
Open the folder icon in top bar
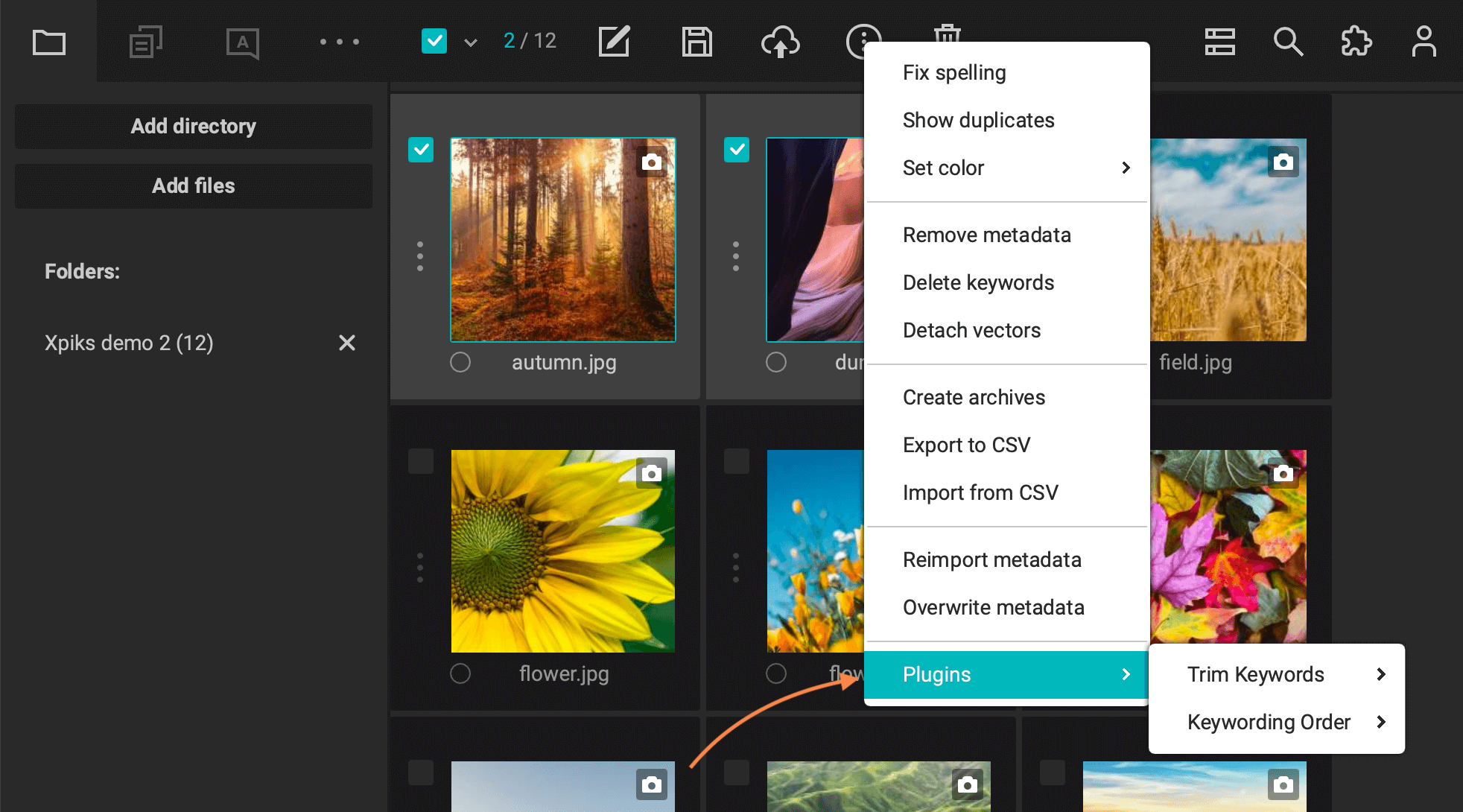click(x=49, y=42)
